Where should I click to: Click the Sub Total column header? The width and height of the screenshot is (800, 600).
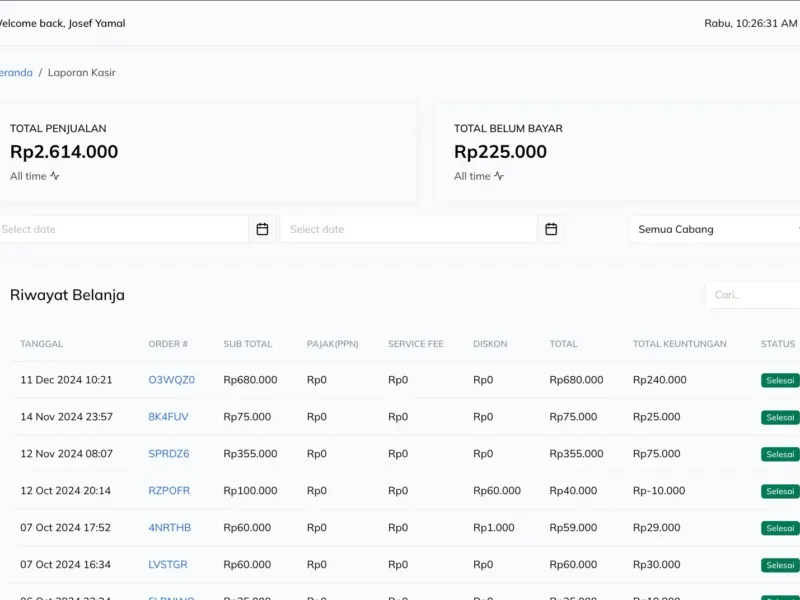(247, 344)
